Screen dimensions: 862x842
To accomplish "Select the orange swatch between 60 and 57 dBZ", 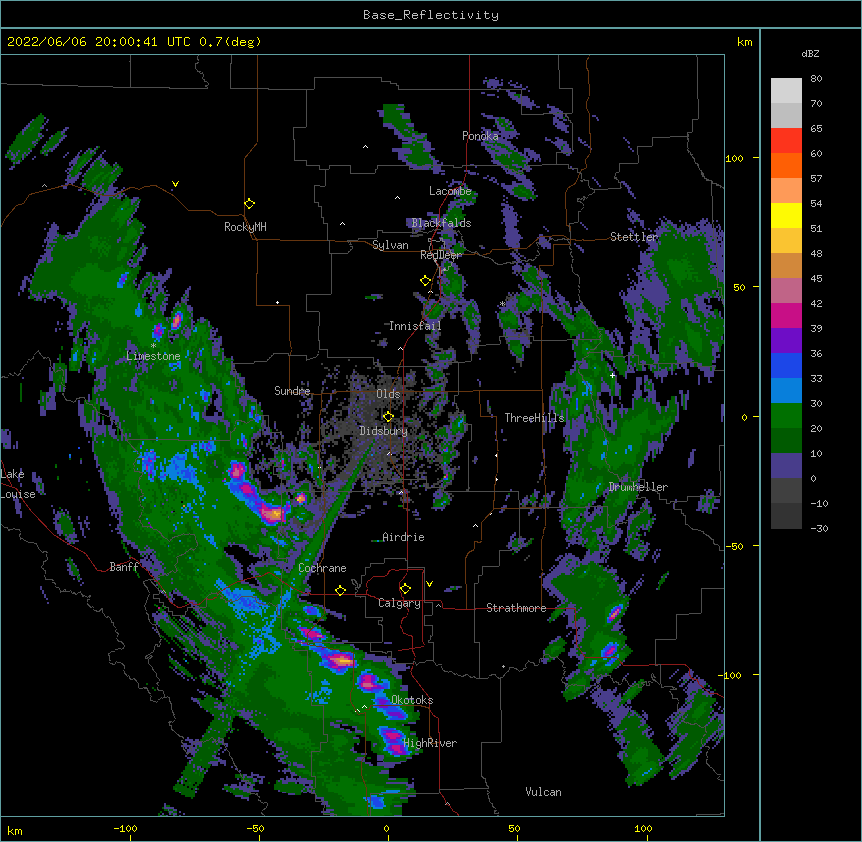I will [786, 165].
